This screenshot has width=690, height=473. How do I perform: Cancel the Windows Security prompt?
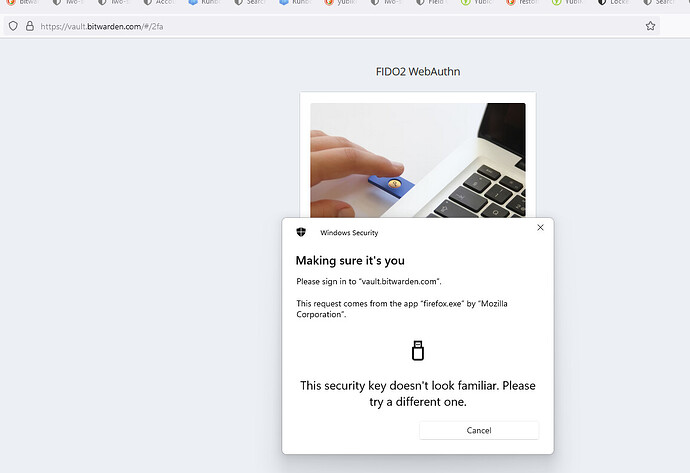[479, 430]
